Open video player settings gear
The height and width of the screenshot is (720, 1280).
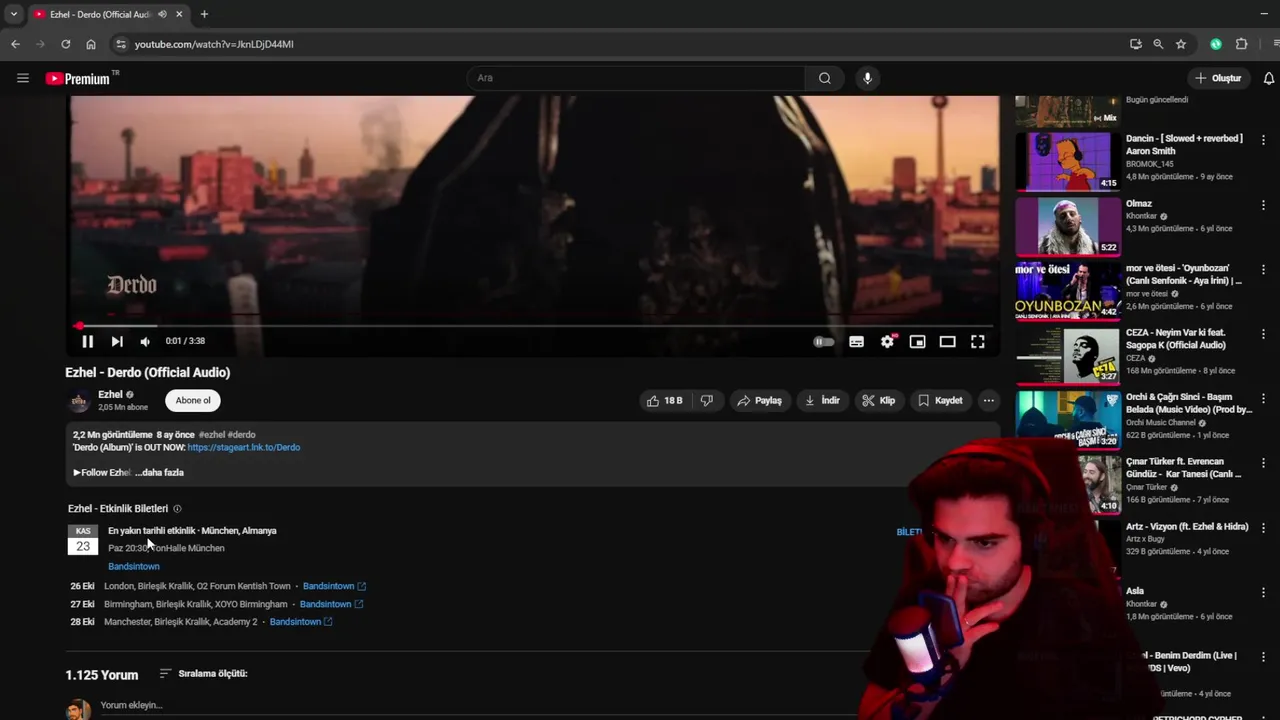887,342
